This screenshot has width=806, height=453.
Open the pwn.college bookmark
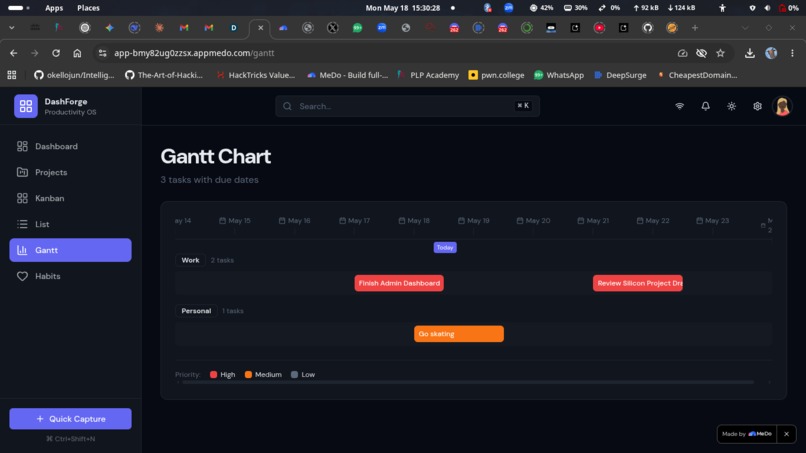pyautogui.click(x=496, y=75)
